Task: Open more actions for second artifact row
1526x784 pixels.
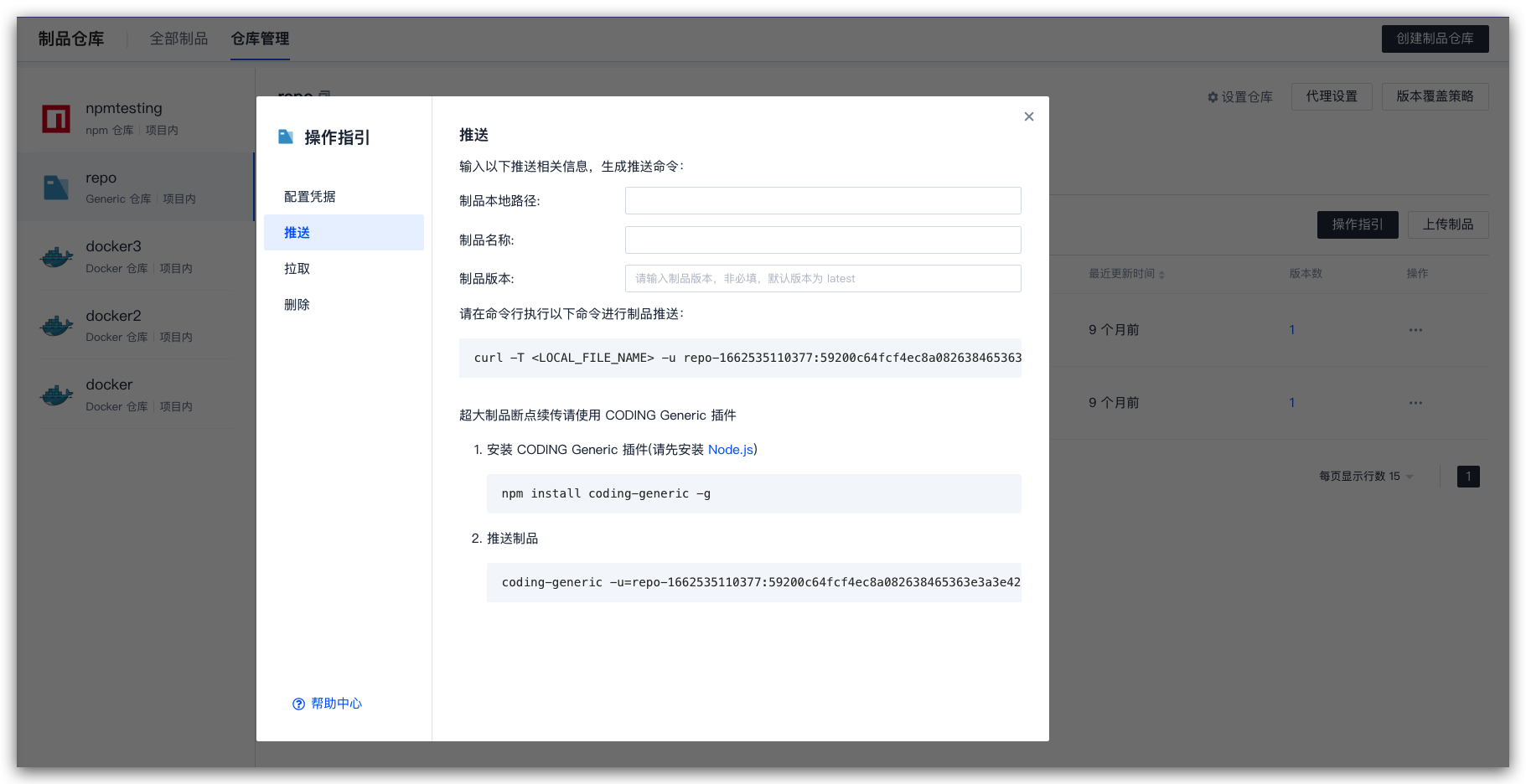Action: pyautogui.click(x=1415, y=403)
